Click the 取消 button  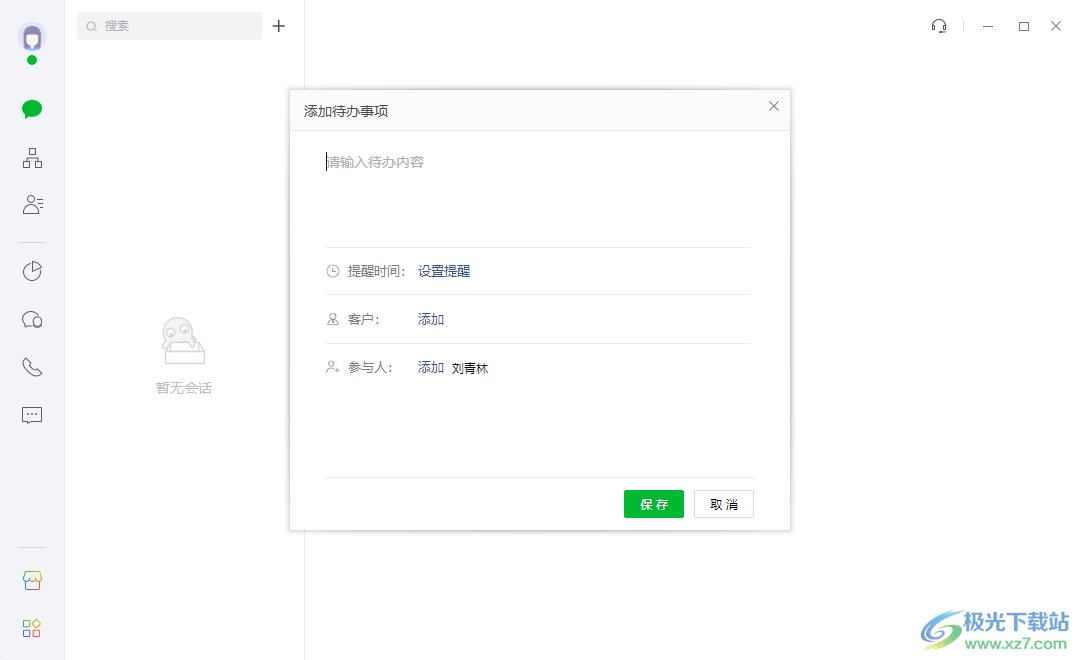click(x=724, y=504)
